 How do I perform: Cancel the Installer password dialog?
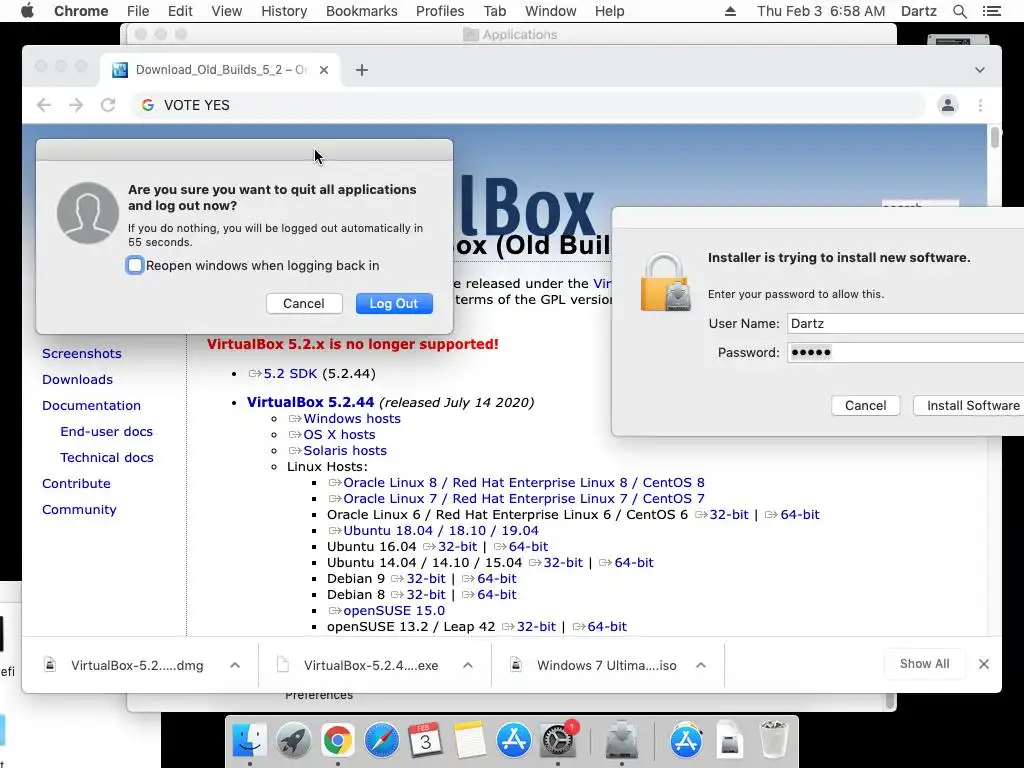[x=865, y=406]
